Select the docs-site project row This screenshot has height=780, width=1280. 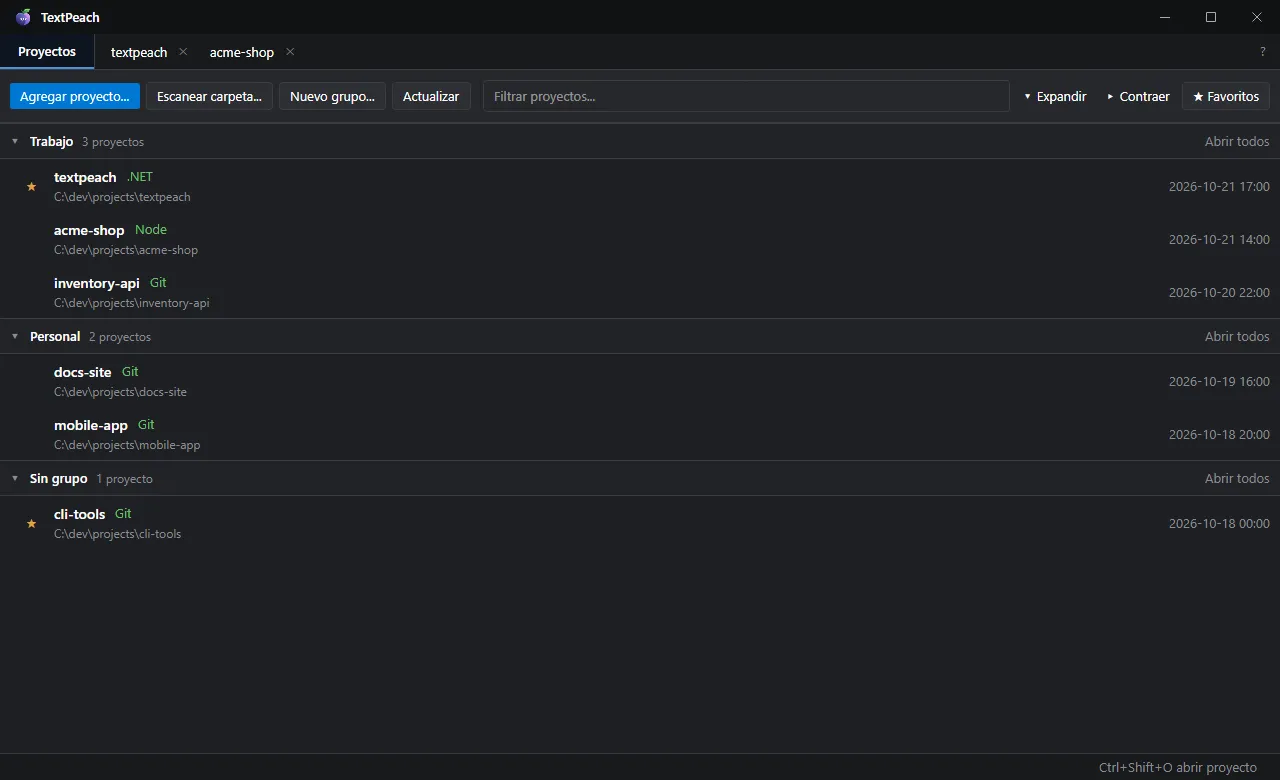click(640, 381)
